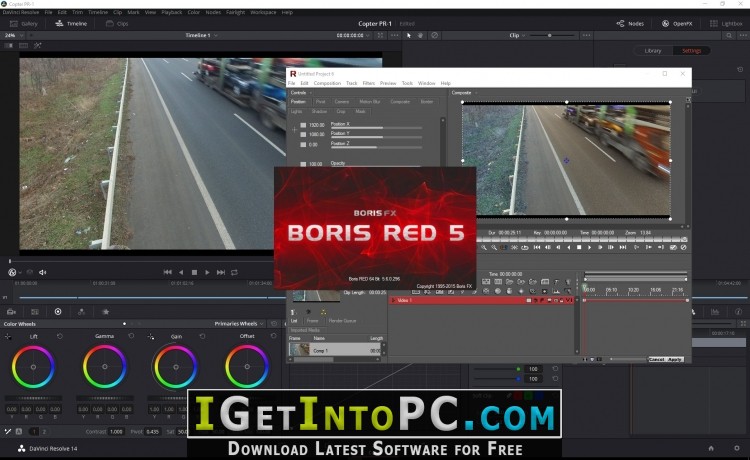Open the Track menu in Boris RED
This screenshot has width=750, height=460.
click(x=352, y=83)
